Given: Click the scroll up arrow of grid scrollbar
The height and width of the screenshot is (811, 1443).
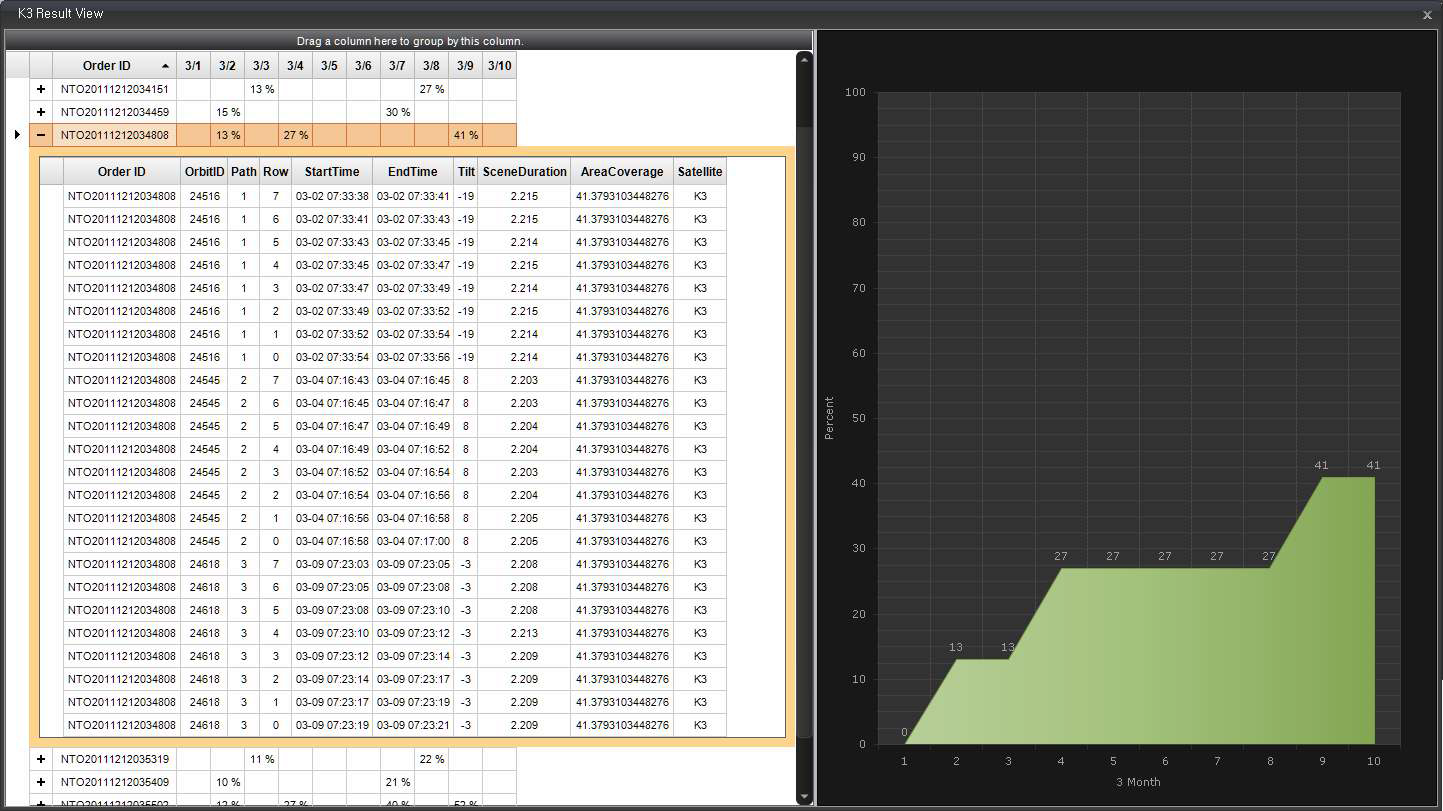Looking at the screenshot, I should click(x=804, y=60).
